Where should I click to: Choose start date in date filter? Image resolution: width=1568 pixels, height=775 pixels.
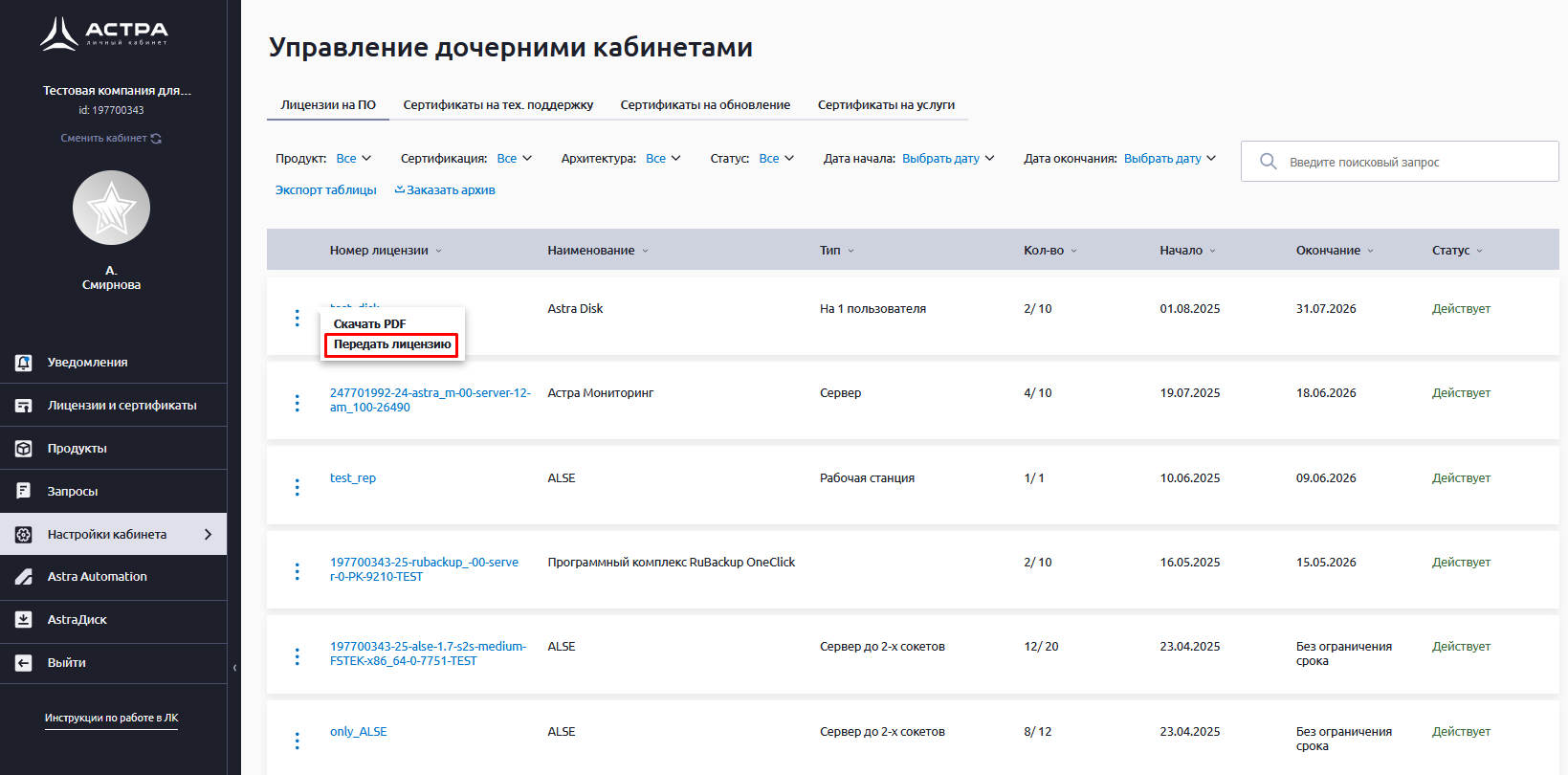(x=947, y=159)
